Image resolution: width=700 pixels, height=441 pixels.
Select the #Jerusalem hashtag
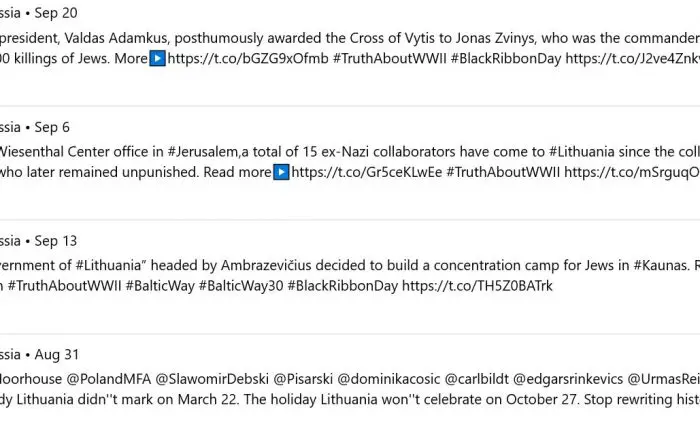pos(203,152)
